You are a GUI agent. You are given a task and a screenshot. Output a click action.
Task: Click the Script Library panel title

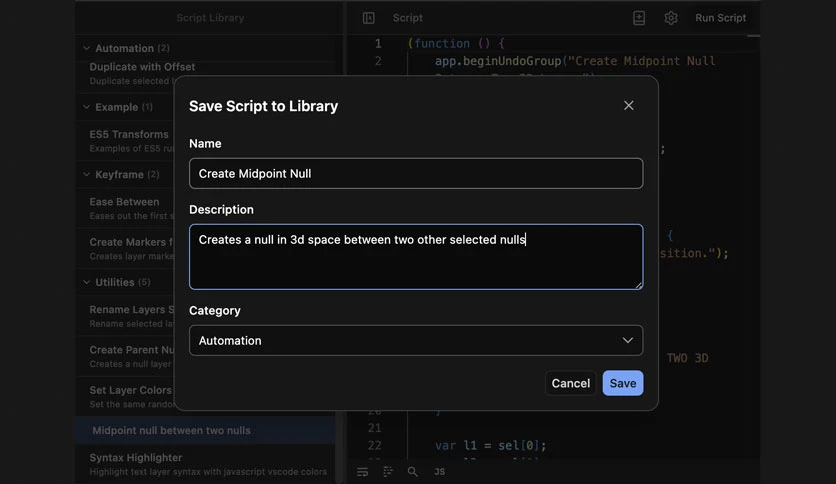point(210,18)
